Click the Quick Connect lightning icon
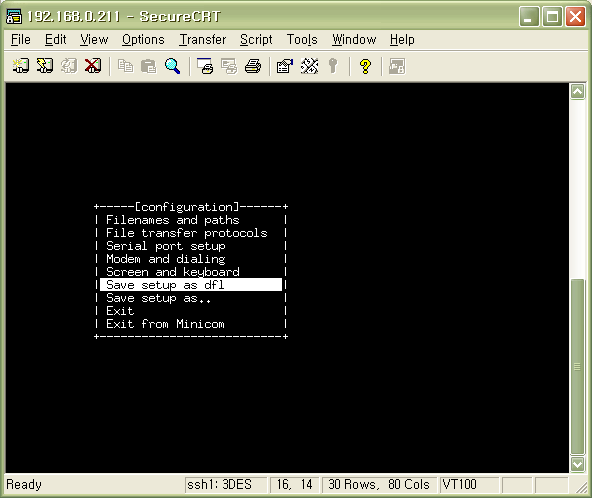 pos(45,66)
